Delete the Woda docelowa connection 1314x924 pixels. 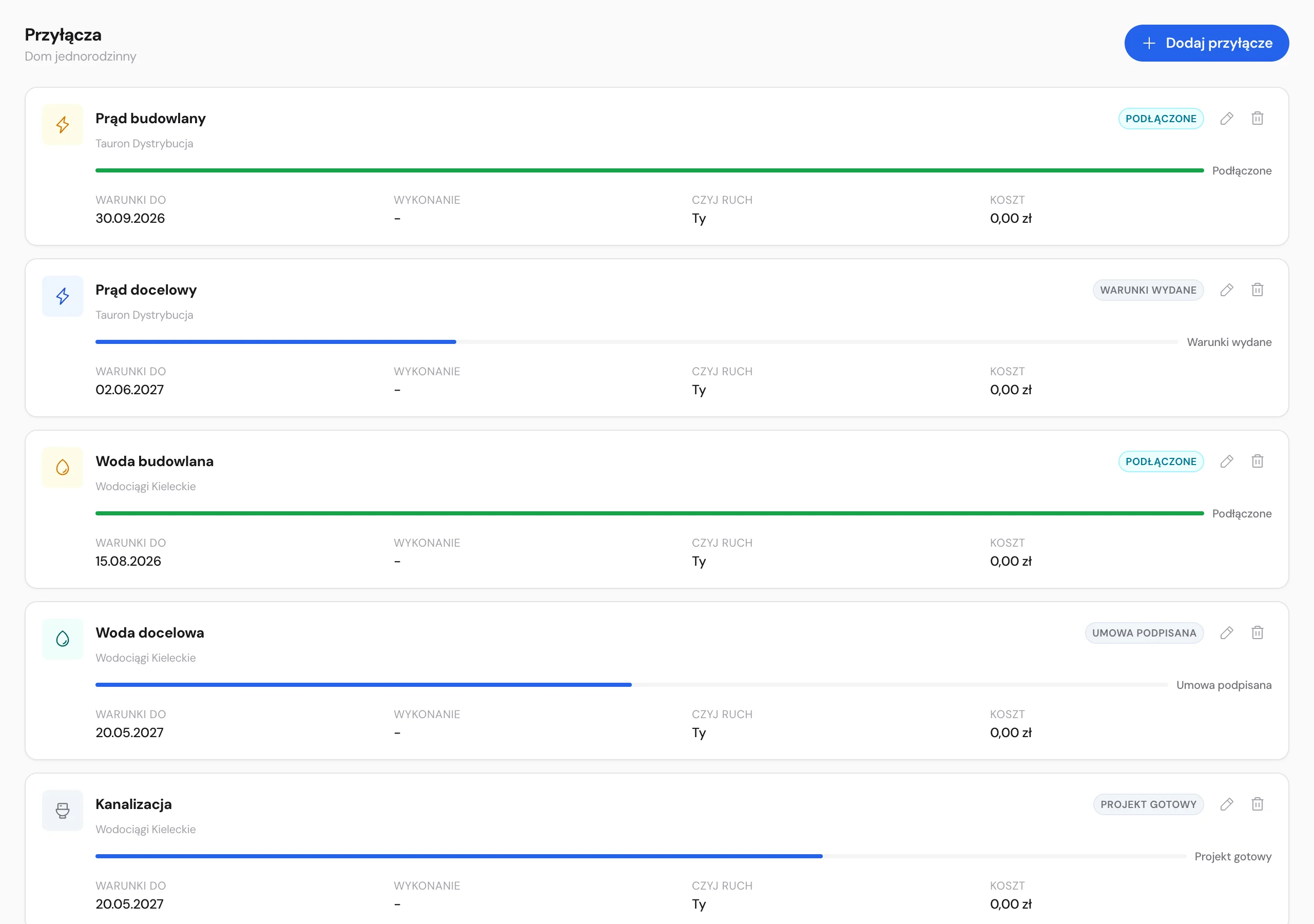pos(1258,632)
